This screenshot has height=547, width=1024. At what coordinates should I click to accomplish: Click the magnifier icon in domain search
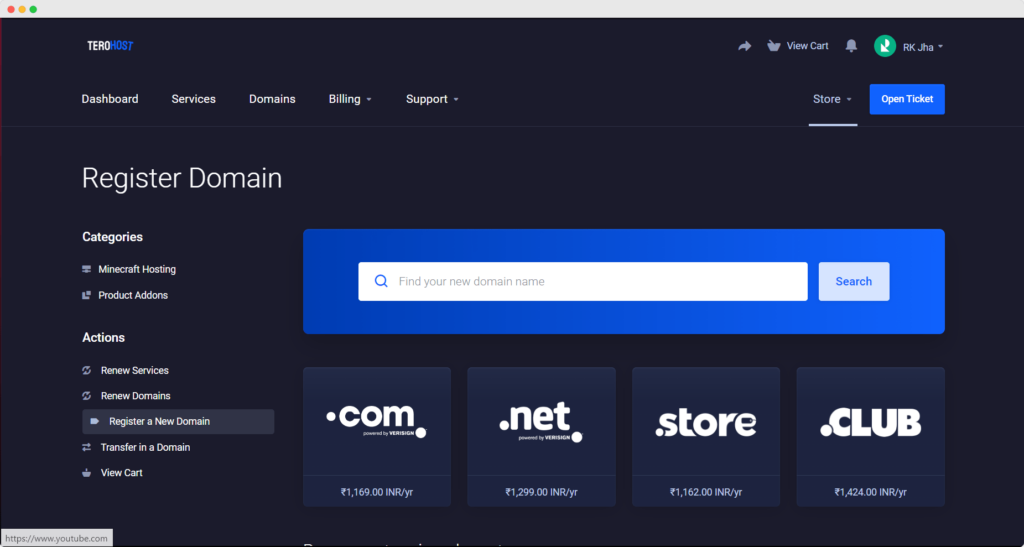click(381, 282)
